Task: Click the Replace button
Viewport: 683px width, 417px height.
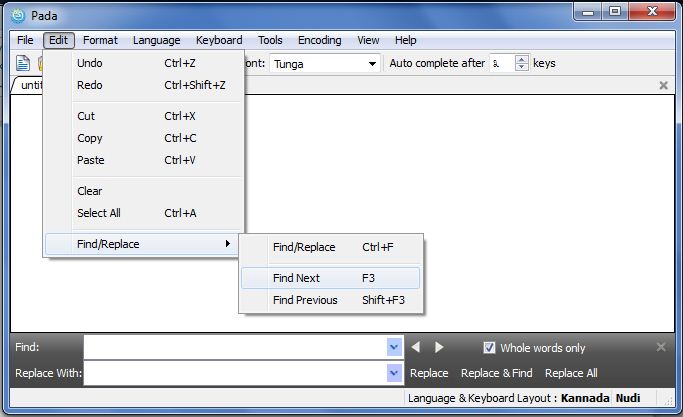Action: tap(429, 373)
